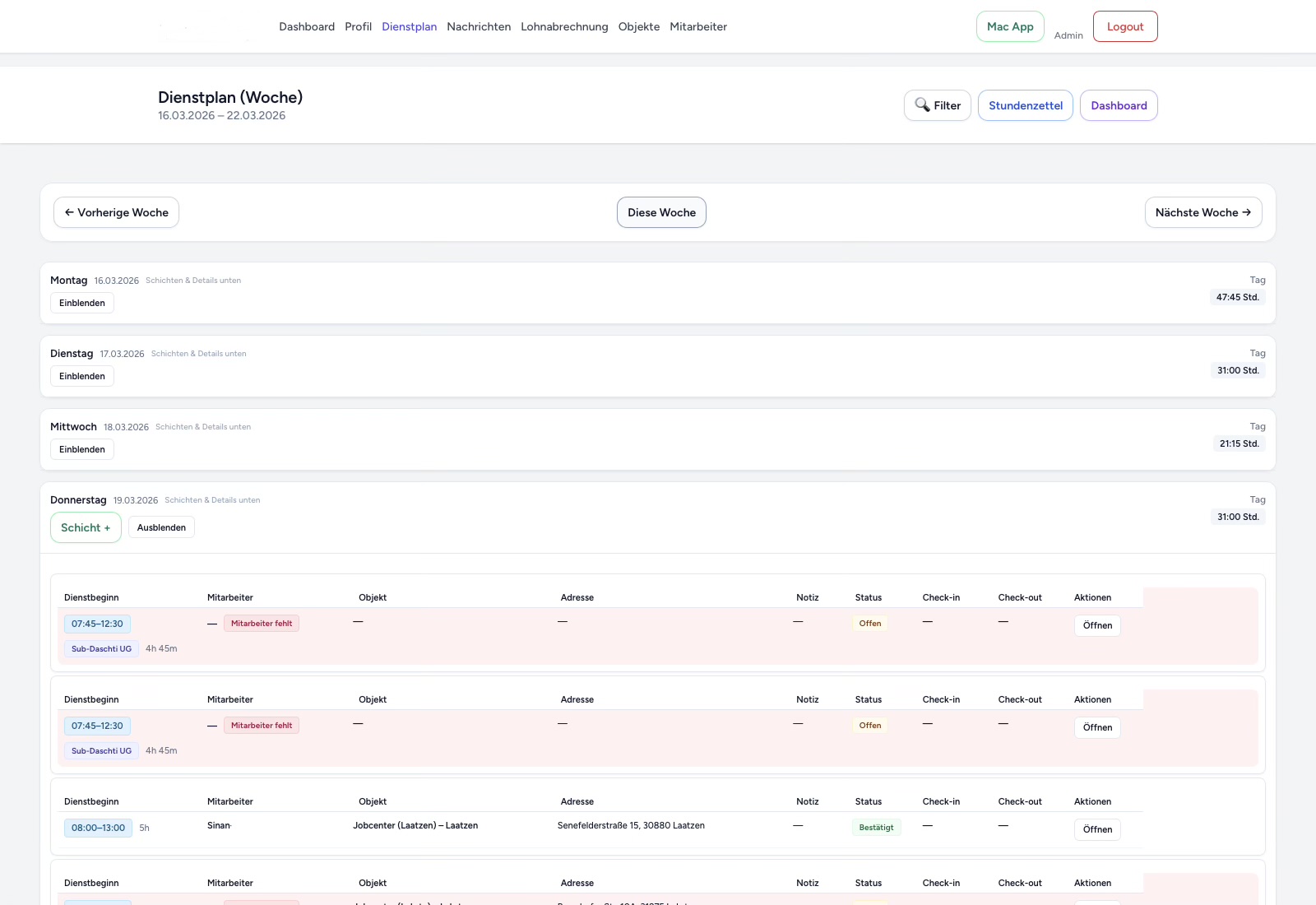Image resolution: width=1316 pixels, height=905 pixels.
Task: Select Diese Woche
Action: (x=661, y=212)
